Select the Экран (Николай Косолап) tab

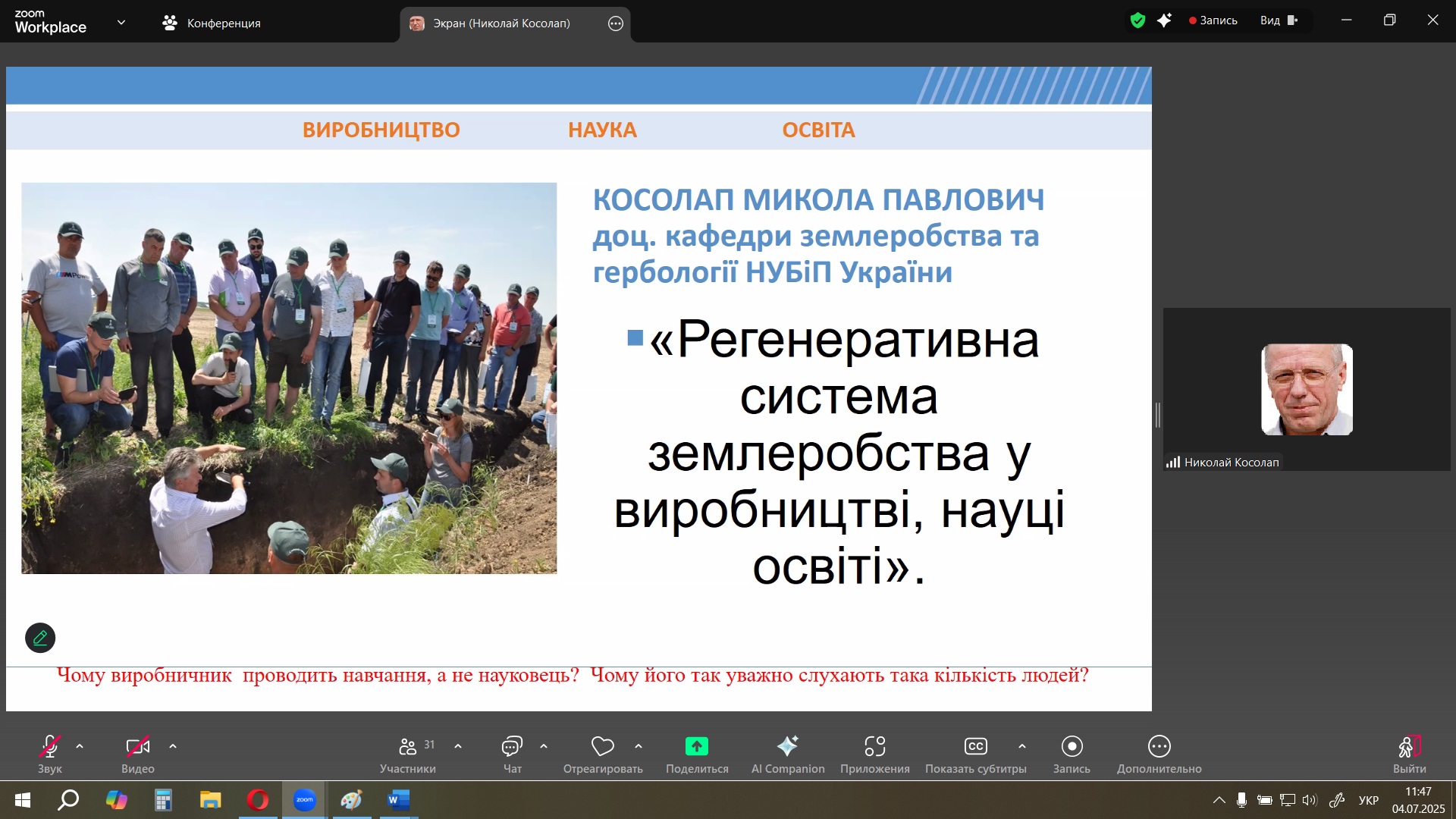(x=500, y=24)
